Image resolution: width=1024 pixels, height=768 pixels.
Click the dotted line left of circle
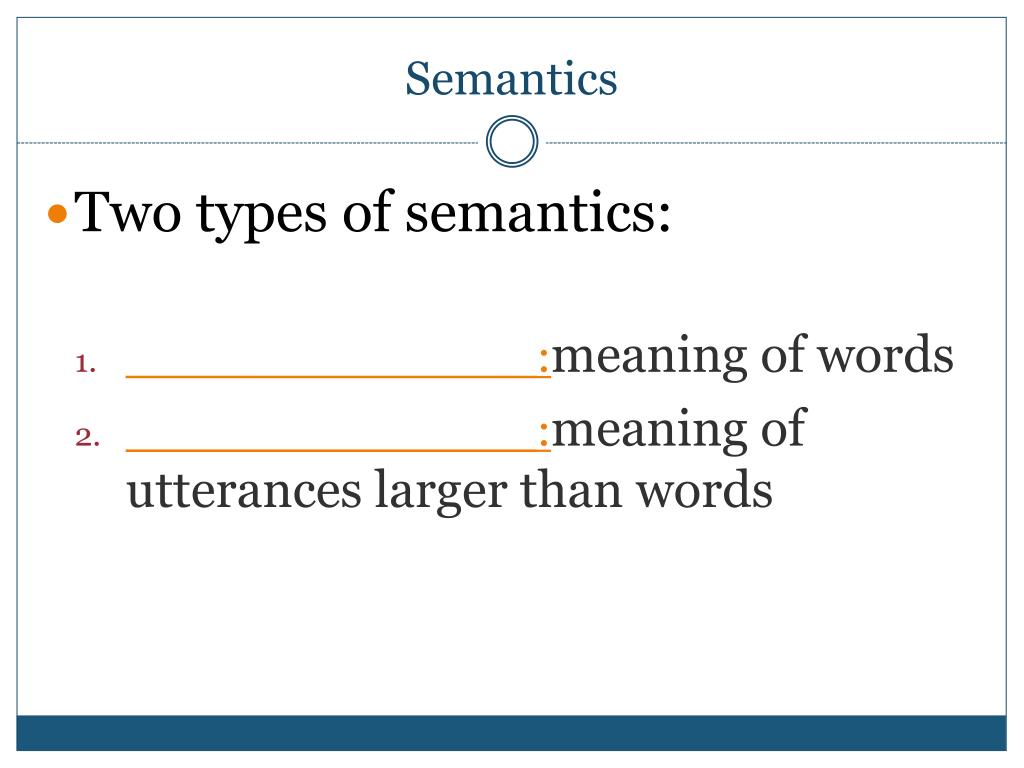(247, 142)
